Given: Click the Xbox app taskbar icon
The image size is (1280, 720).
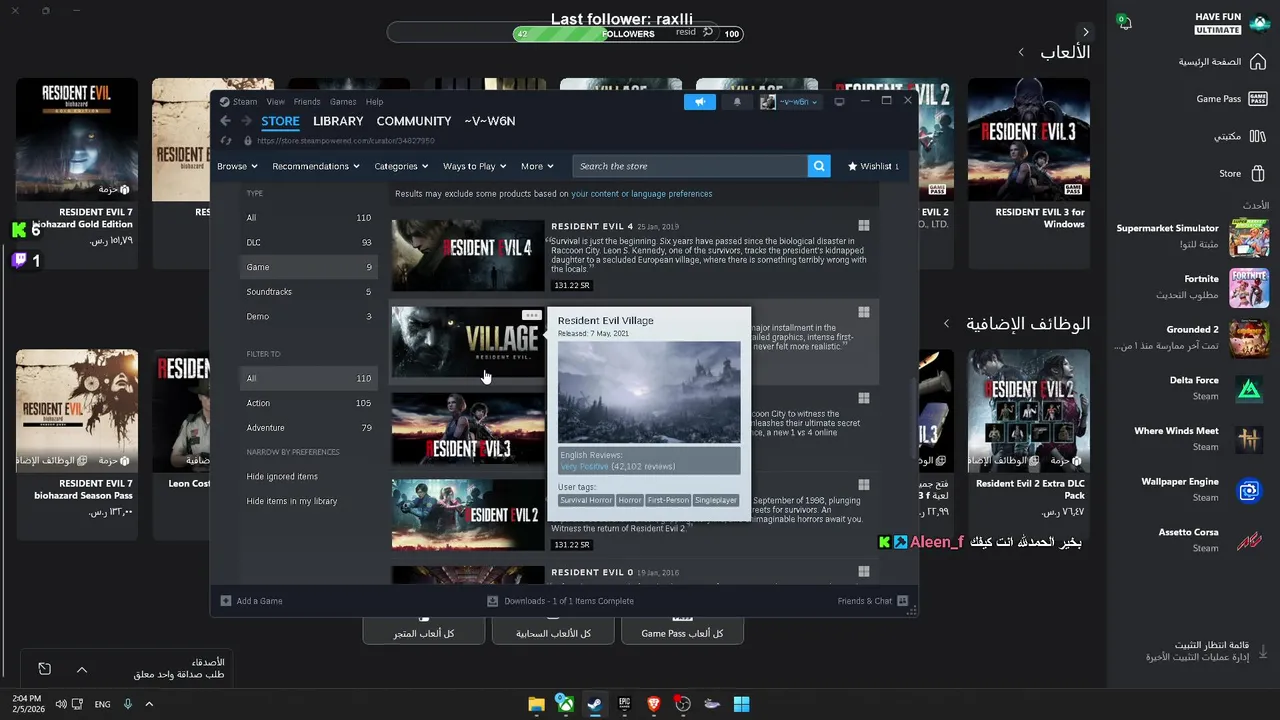Looking at the screenshot, I should 565,704.
